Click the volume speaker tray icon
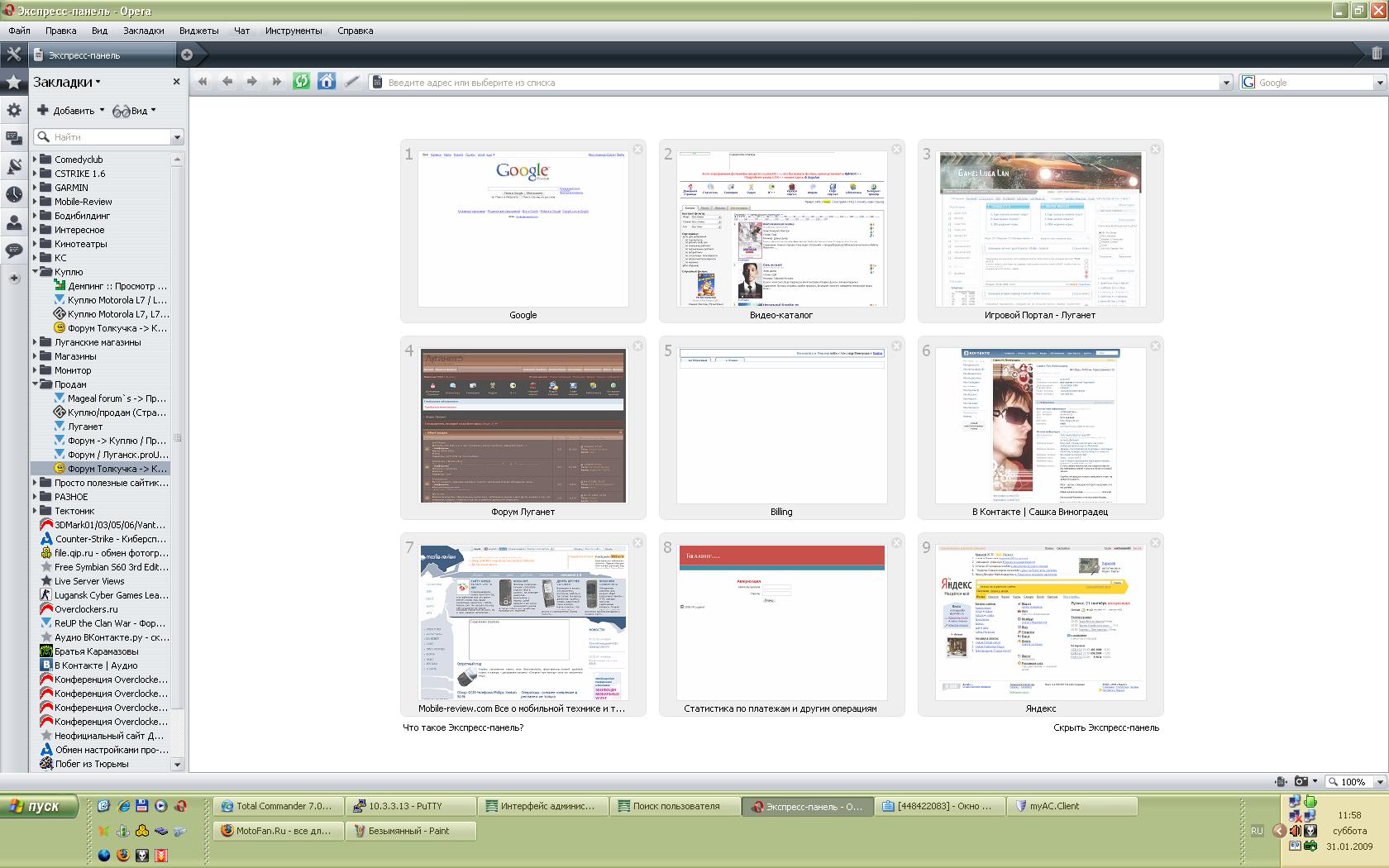The width and height of the screenshot is (1389, 868). (1296, 831)
